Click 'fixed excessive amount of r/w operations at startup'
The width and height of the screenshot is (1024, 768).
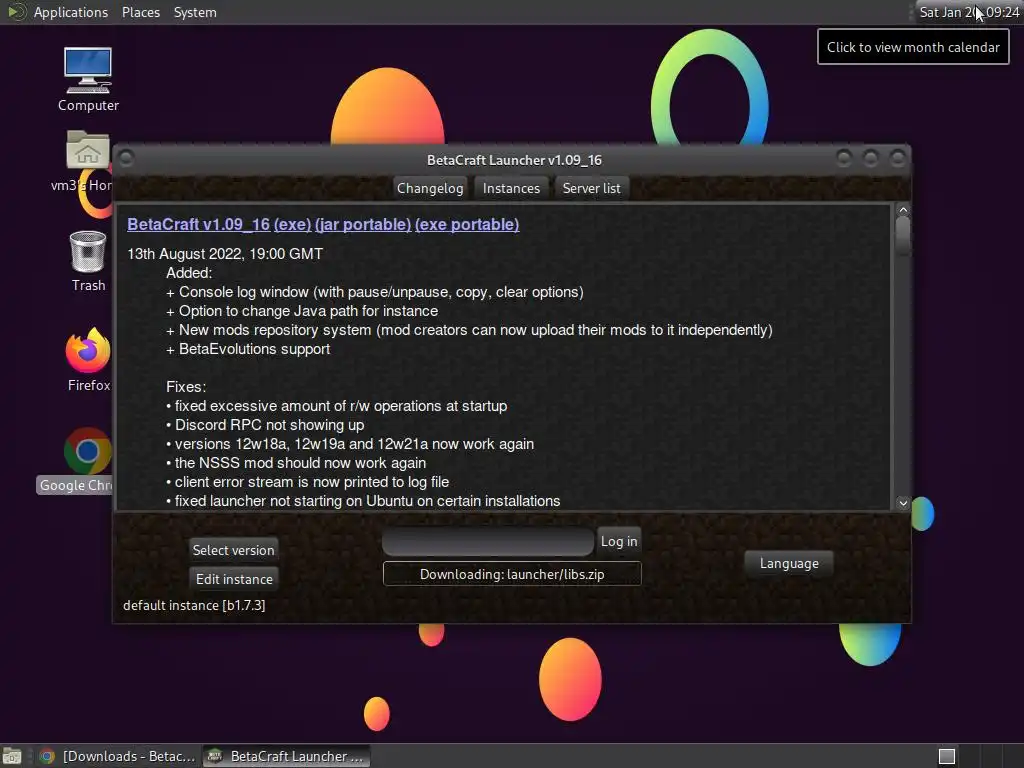[x=336, y=406]
